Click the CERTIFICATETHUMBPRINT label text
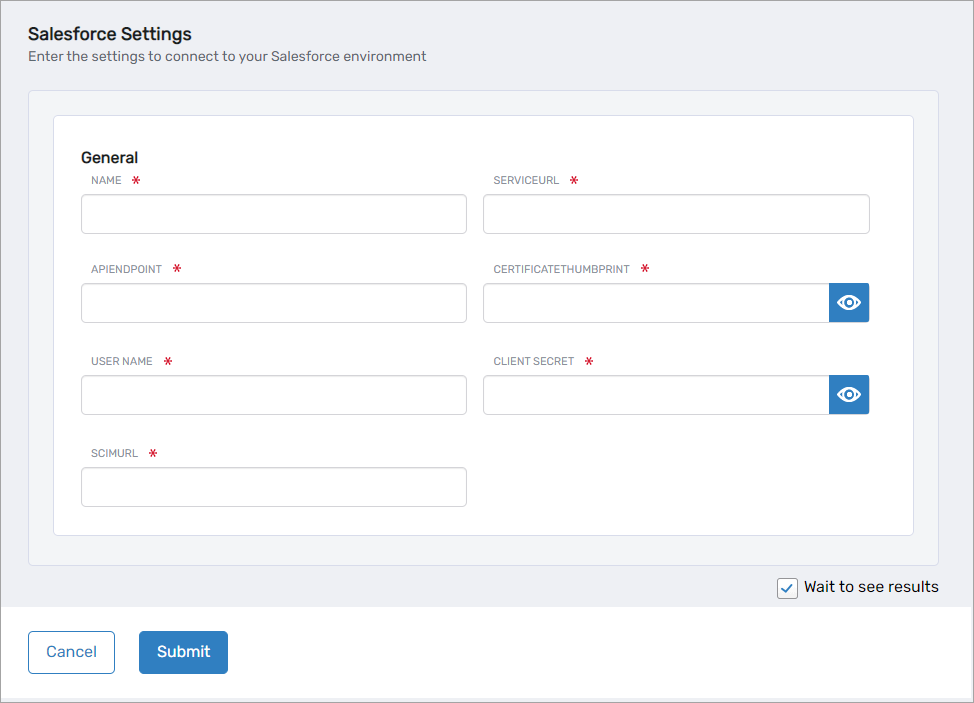 [561, 270]
